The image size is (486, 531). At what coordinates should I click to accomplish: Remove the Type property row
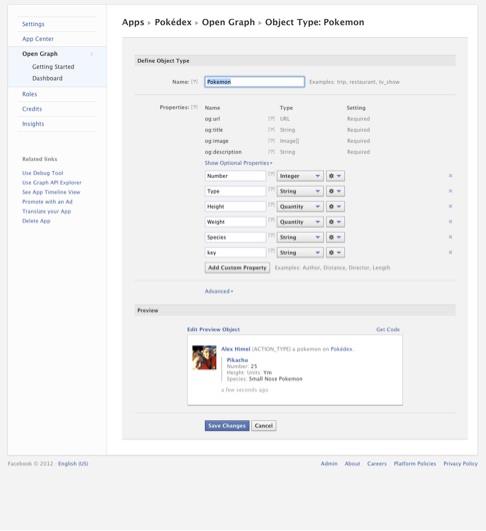[450, 191]
